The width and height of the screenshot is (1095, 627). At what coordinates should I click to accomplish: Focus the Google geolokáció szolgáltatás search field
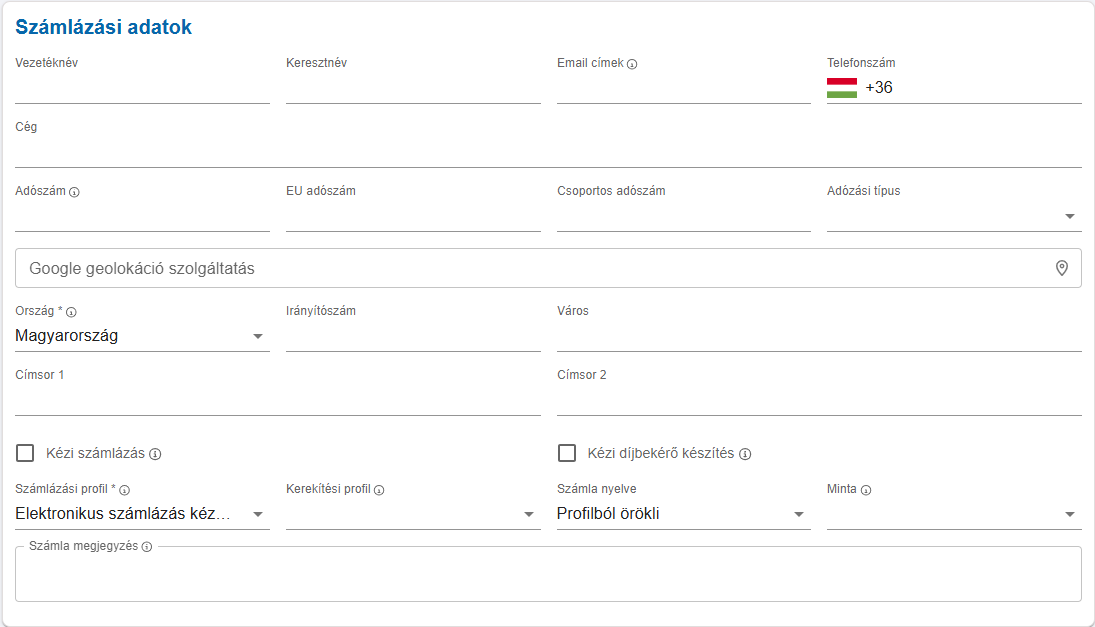point(530,268)
